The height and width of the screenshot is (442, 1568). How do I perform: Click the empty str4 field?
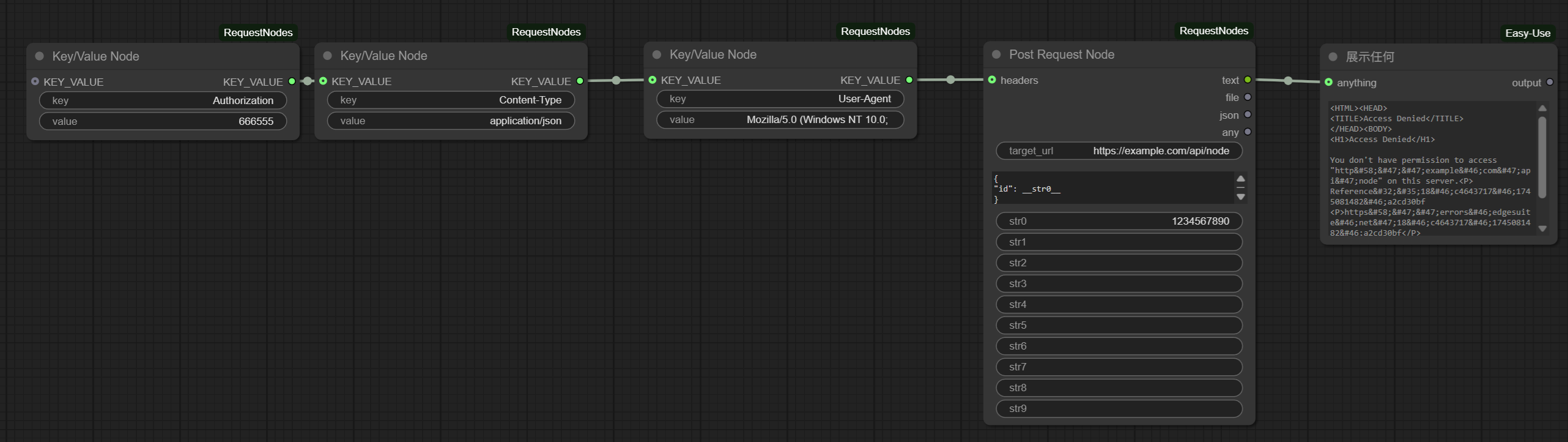pyautogui.click(x=1119, y=304)
